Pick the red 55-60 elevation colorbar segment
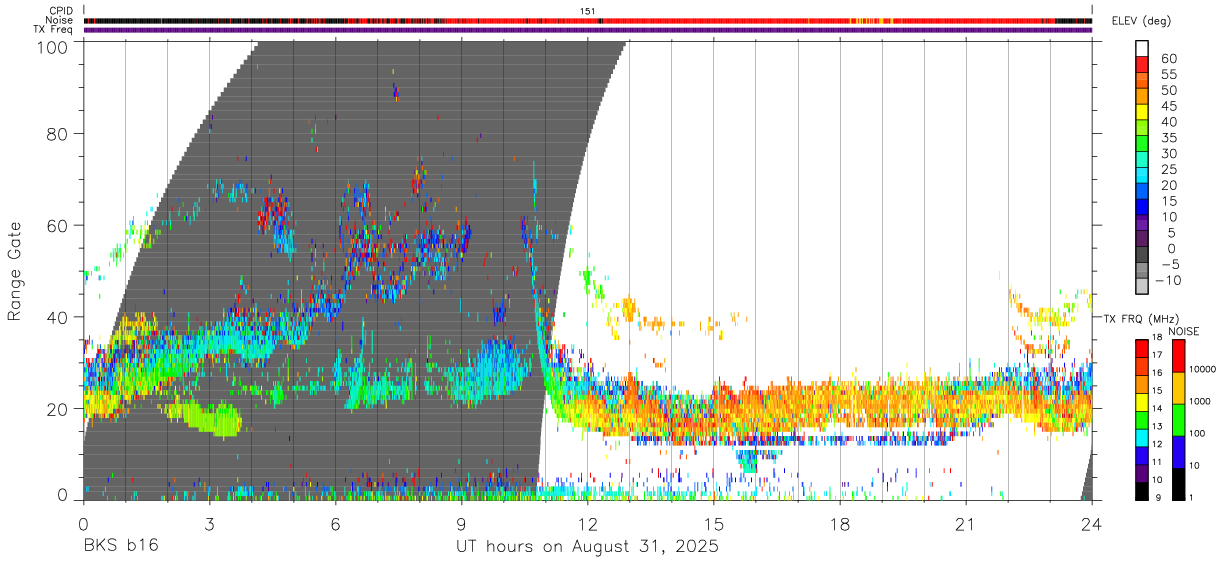Viewport: 1228px width, 567px height. tap(1142, 64)
